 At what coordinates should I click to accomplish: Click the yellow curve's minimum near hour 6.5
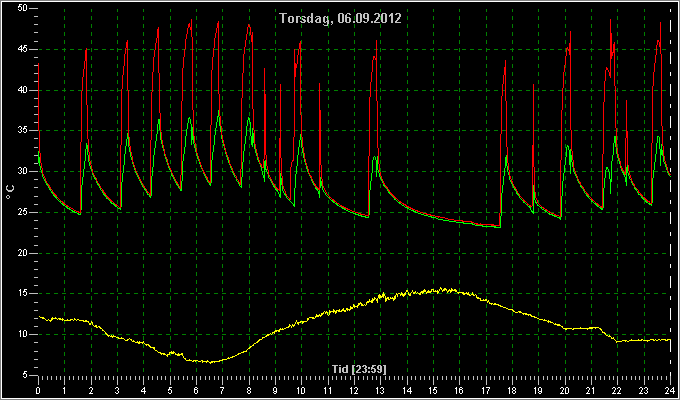point(211,362)
